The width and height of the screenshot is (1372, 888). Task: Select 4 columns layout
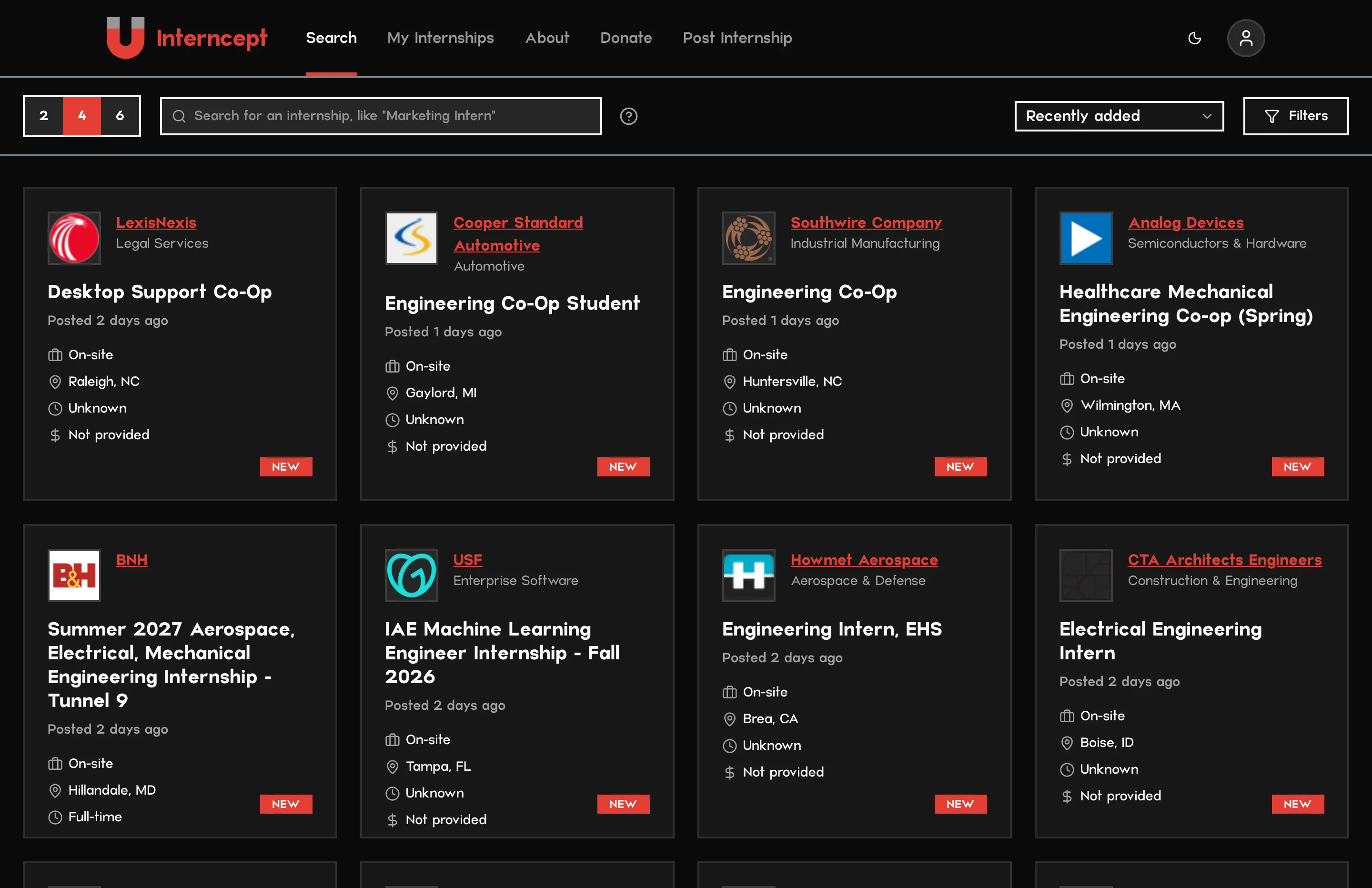[82, 116]
